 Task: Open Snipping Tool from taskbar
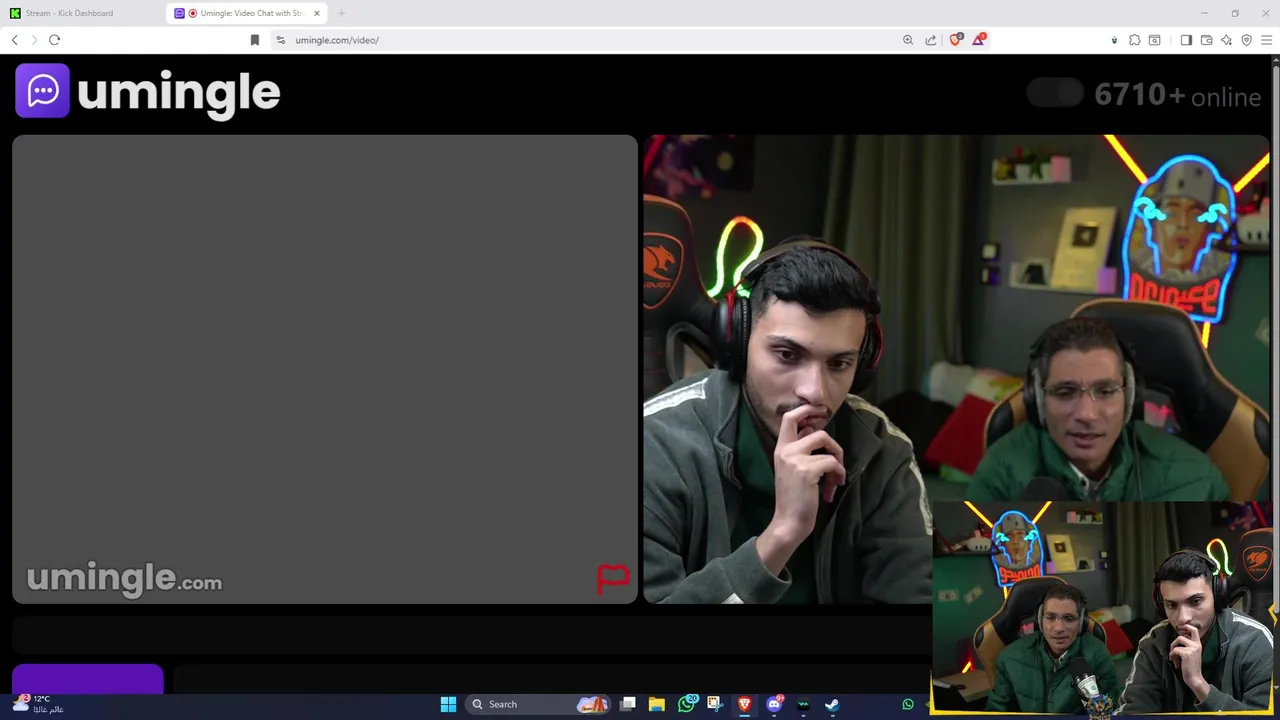714,704
